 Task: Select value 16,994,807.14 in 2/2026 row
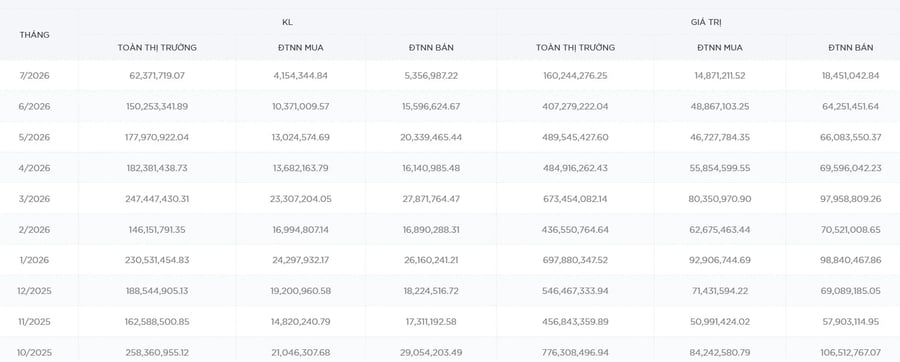tap(301, 229)
